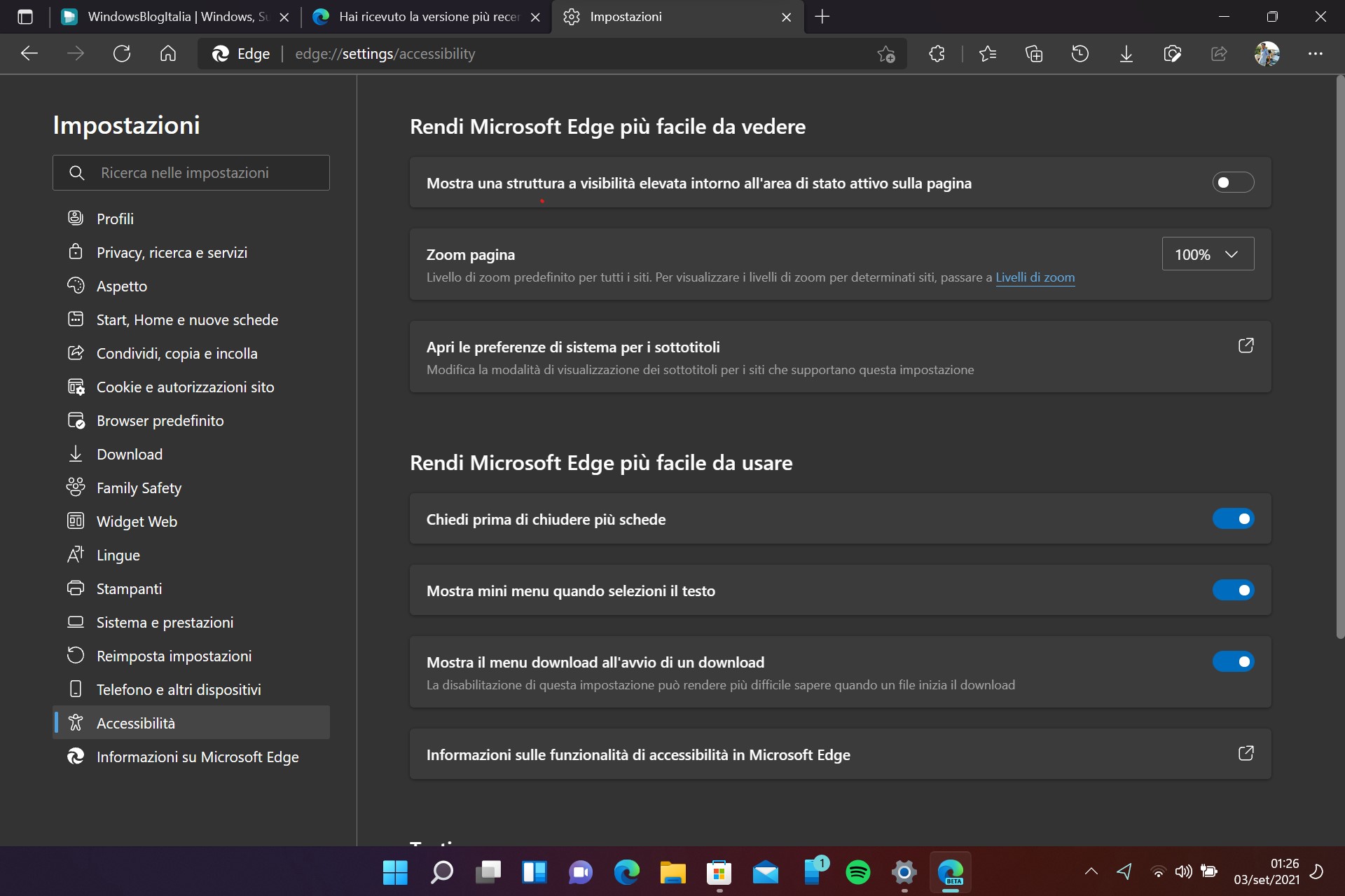The image size is (1345, 896).
Task: Show hidden system tray icons chevron
Action: [1091, 872]
